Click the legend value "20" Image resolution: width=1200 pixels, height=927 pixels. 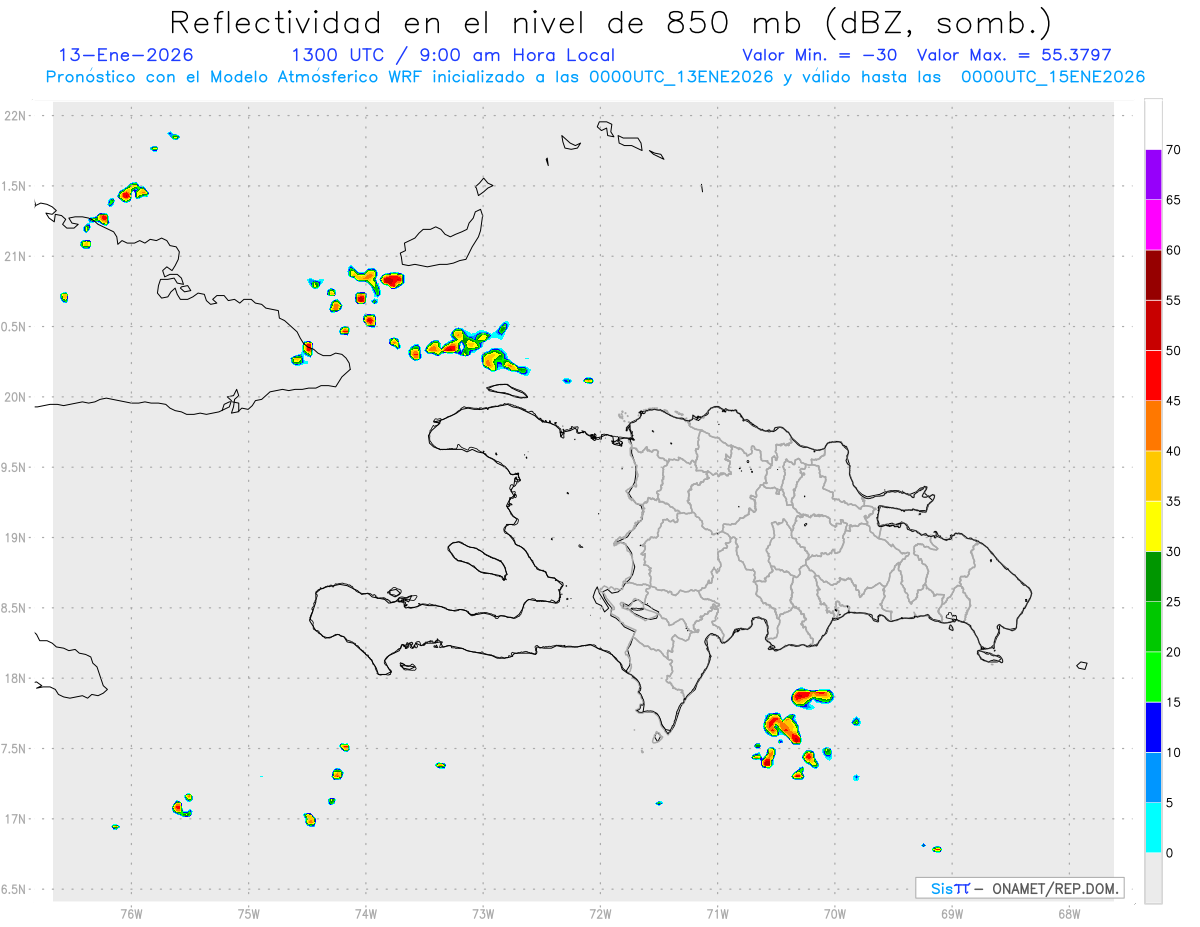point(1174,652)
